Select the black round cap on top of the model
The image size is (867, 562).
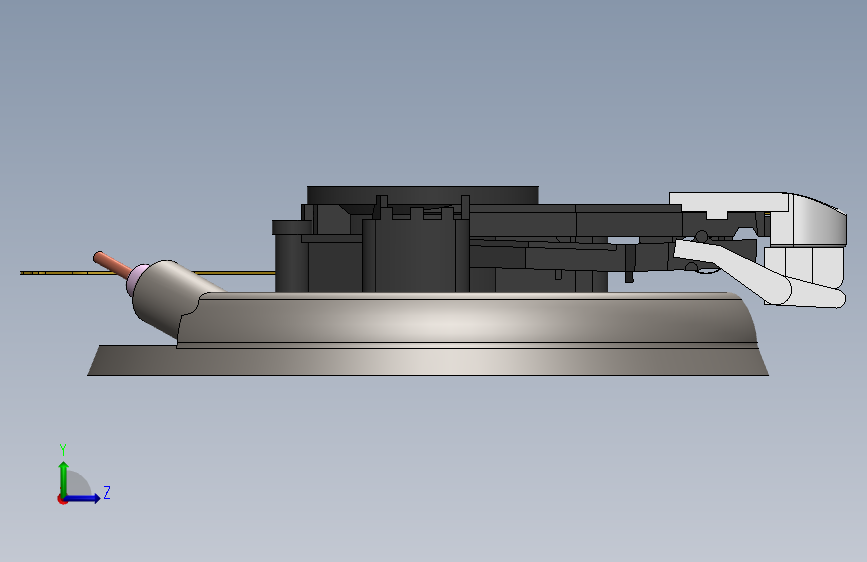[x=422, y=195]
